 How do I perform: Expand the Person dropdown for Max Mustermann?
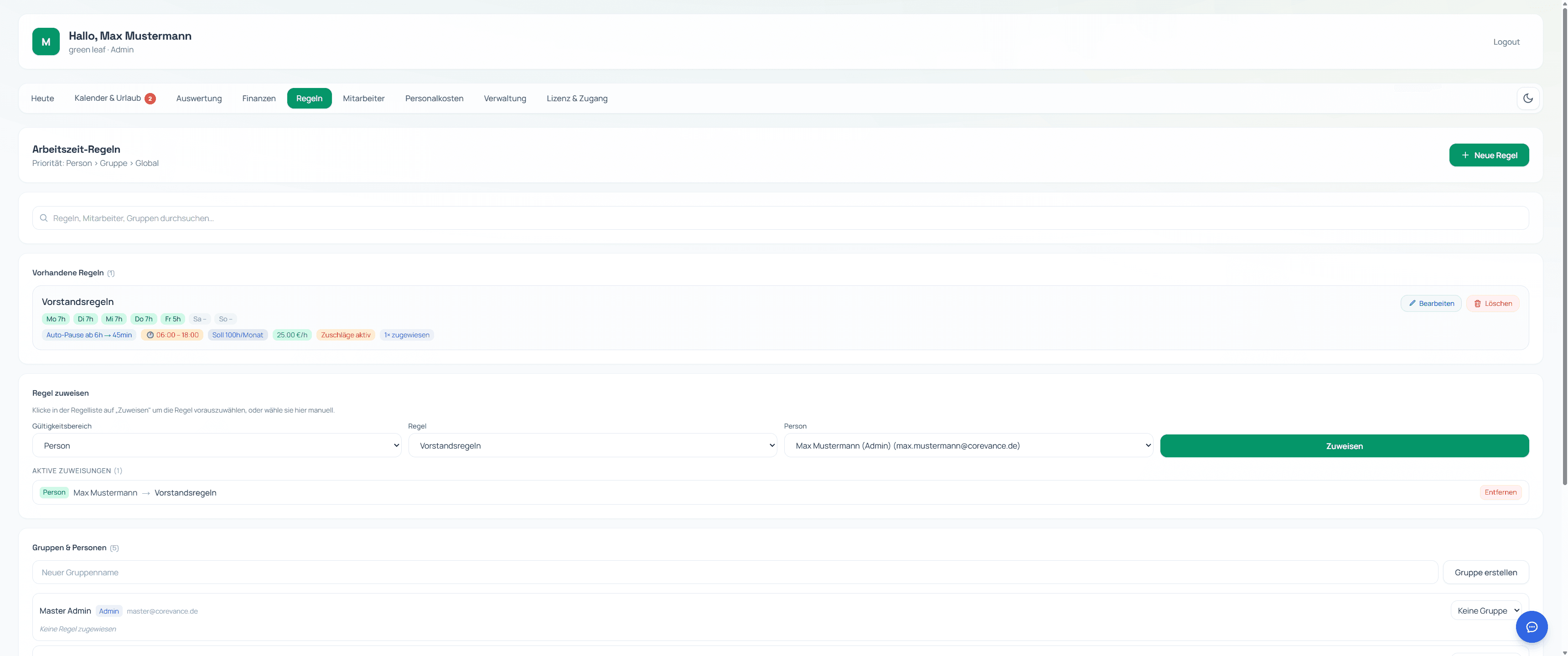click(968, 445)
